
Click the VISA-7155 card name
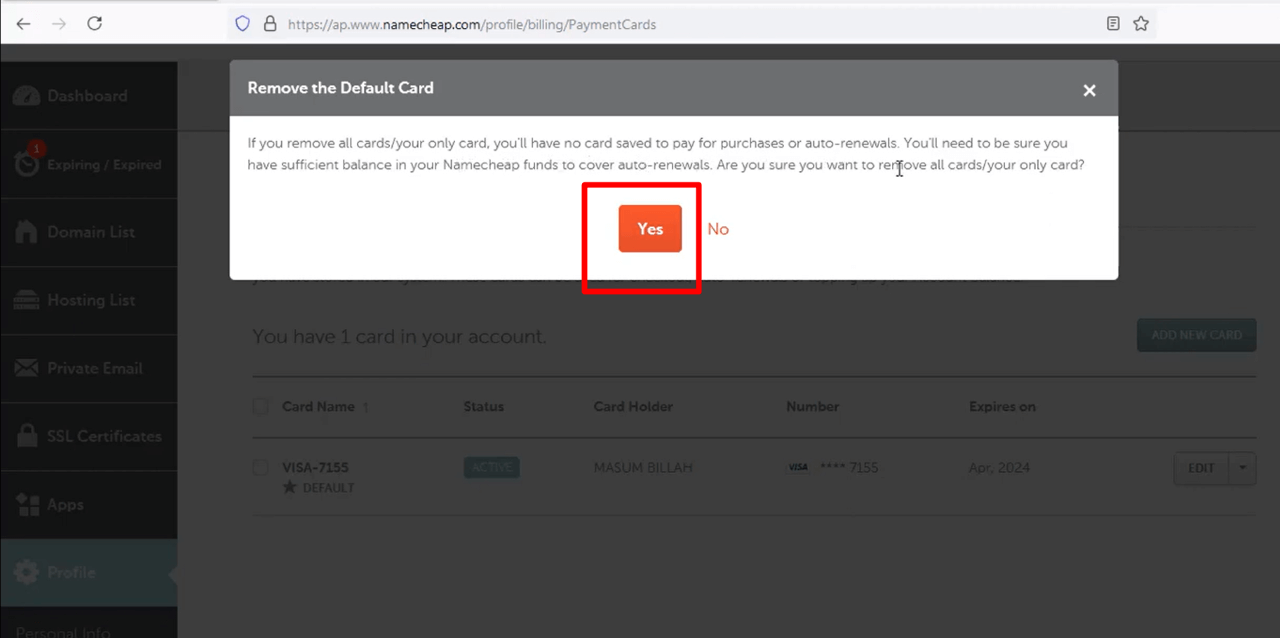click(315, 467)
